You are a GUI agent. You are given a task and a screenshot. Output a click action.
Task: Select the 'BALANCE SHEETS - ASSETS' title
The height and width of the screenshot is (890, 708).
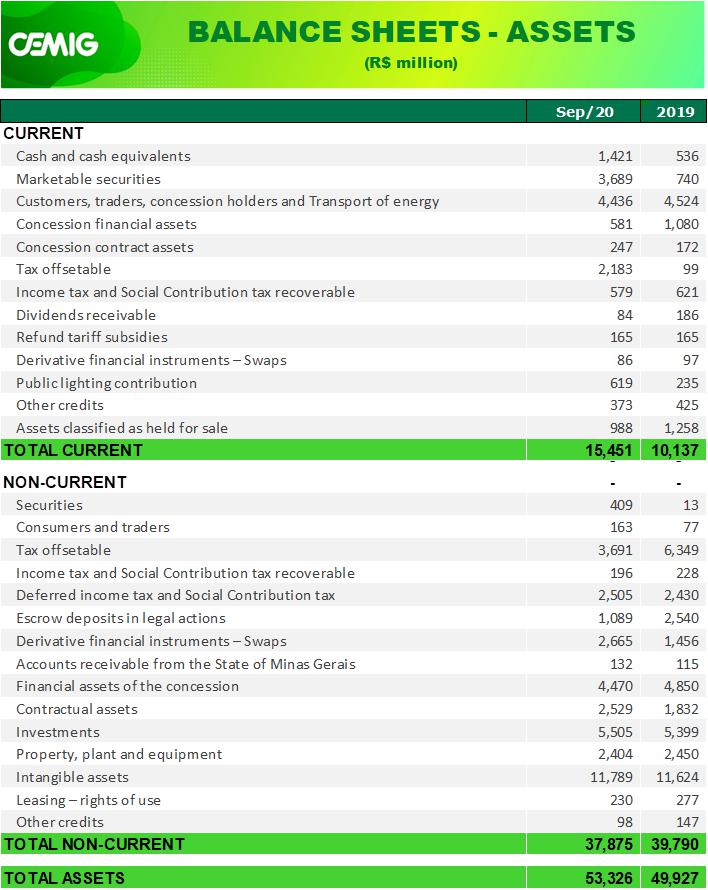[x=412, y=31]
